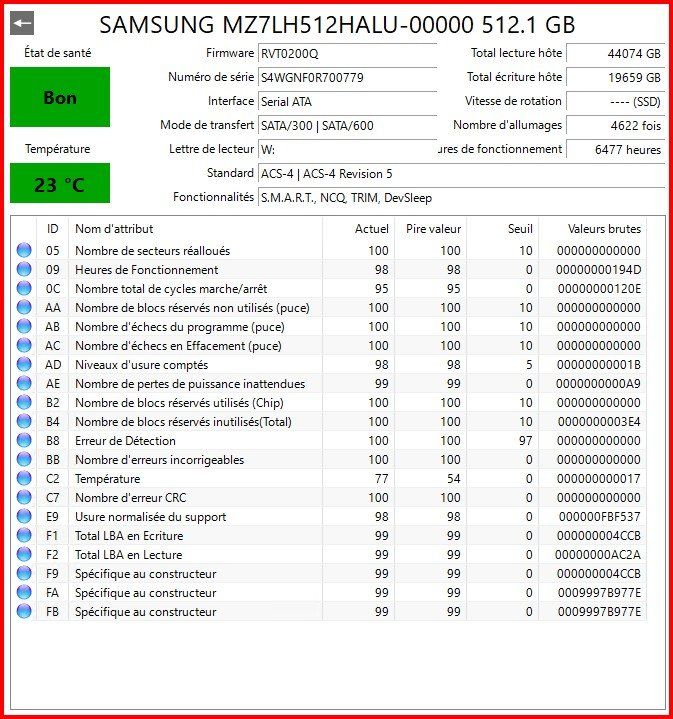The width and height of the screenshot is (673, 719).
Task: Click status orb for attribute FB
Action: (24, 612)
